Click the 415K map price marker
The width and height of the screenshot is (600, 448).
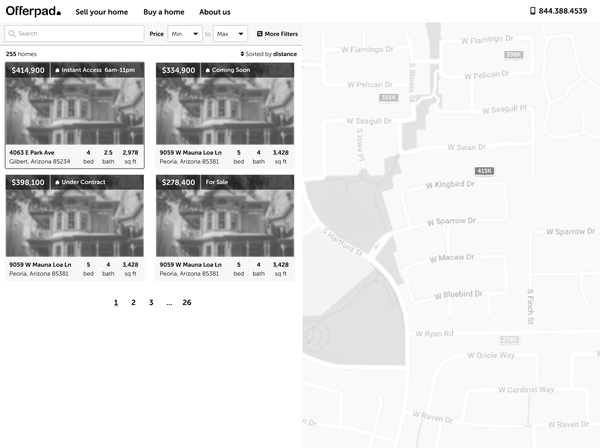tap(484, 171)
